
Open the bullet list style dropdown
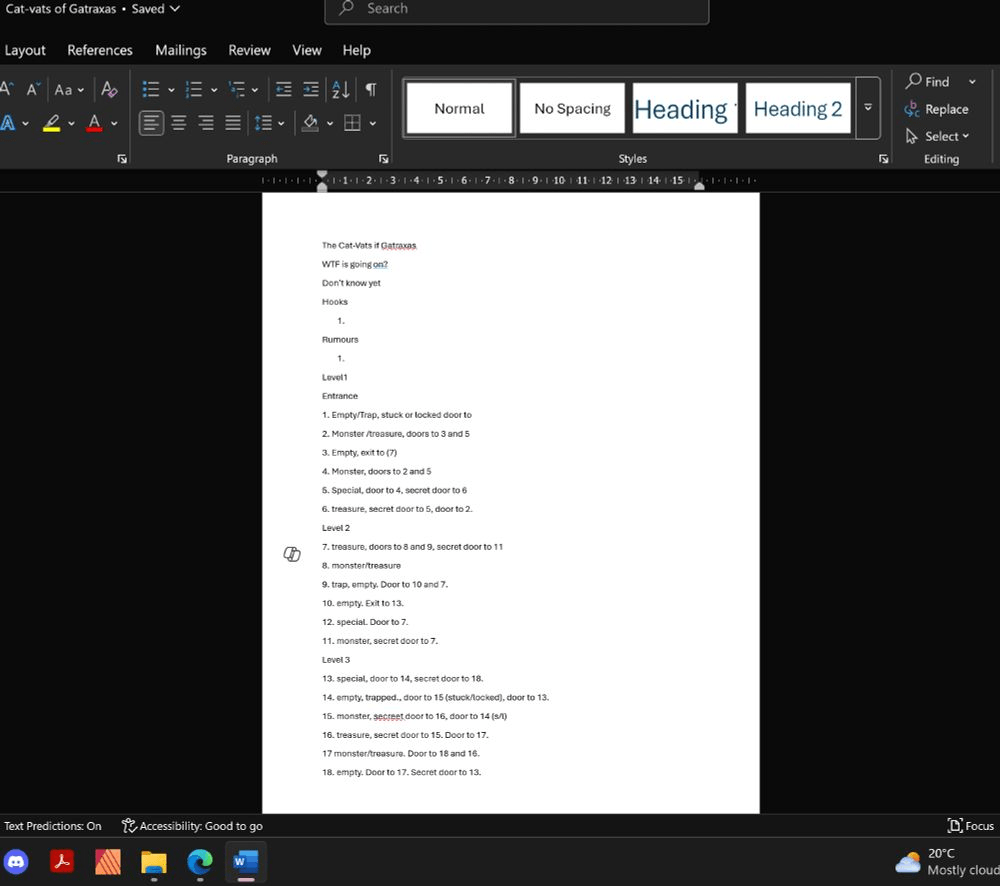[x=171, y=90]
